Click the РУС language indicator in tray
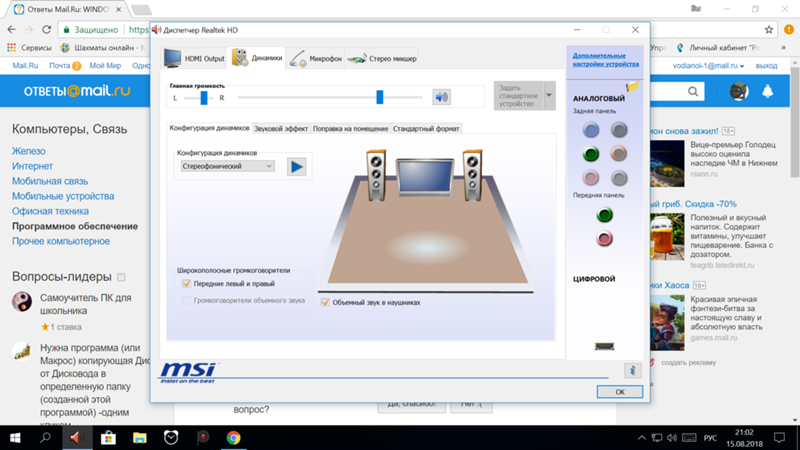This screenshot has width=800, height=450. click(x=710, y=438)
